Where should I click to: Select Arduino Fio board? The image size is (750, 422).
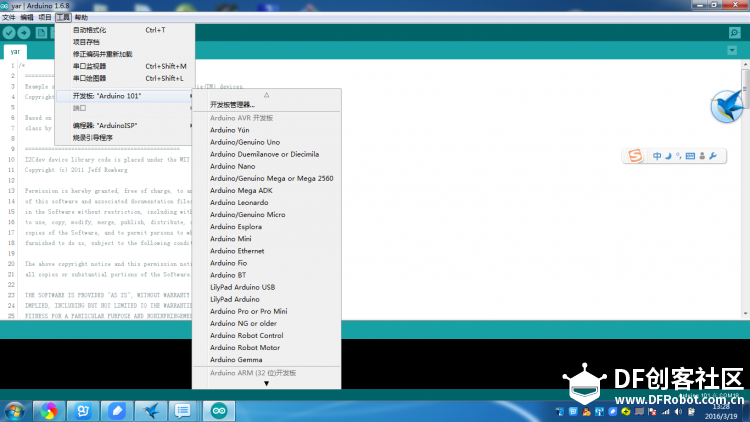tap(266, 263)
